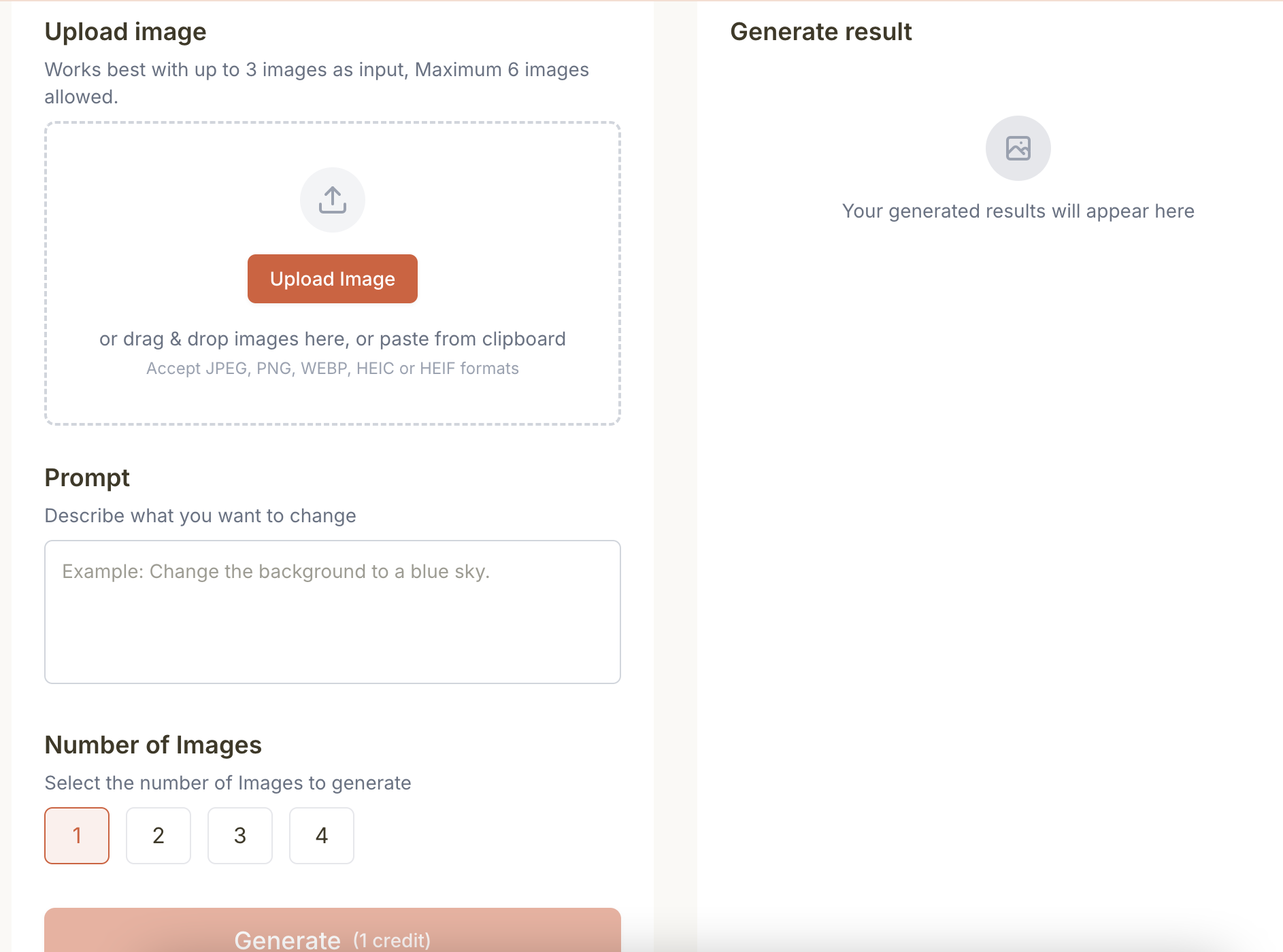Select 2 as number of images
The width and height of the screenshot is (1283, 952).
click(x=159, y=836)
